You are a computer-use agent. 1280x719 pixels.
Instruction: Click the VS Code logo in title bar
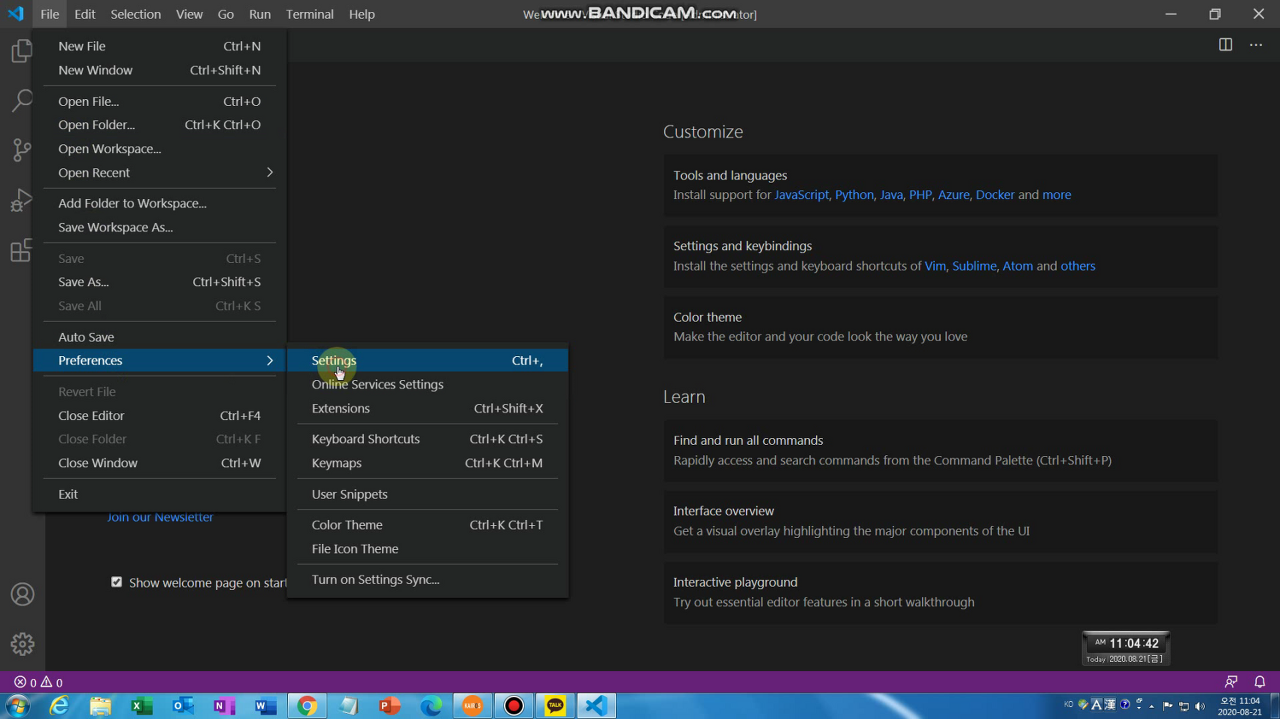(x=16, y=14)
